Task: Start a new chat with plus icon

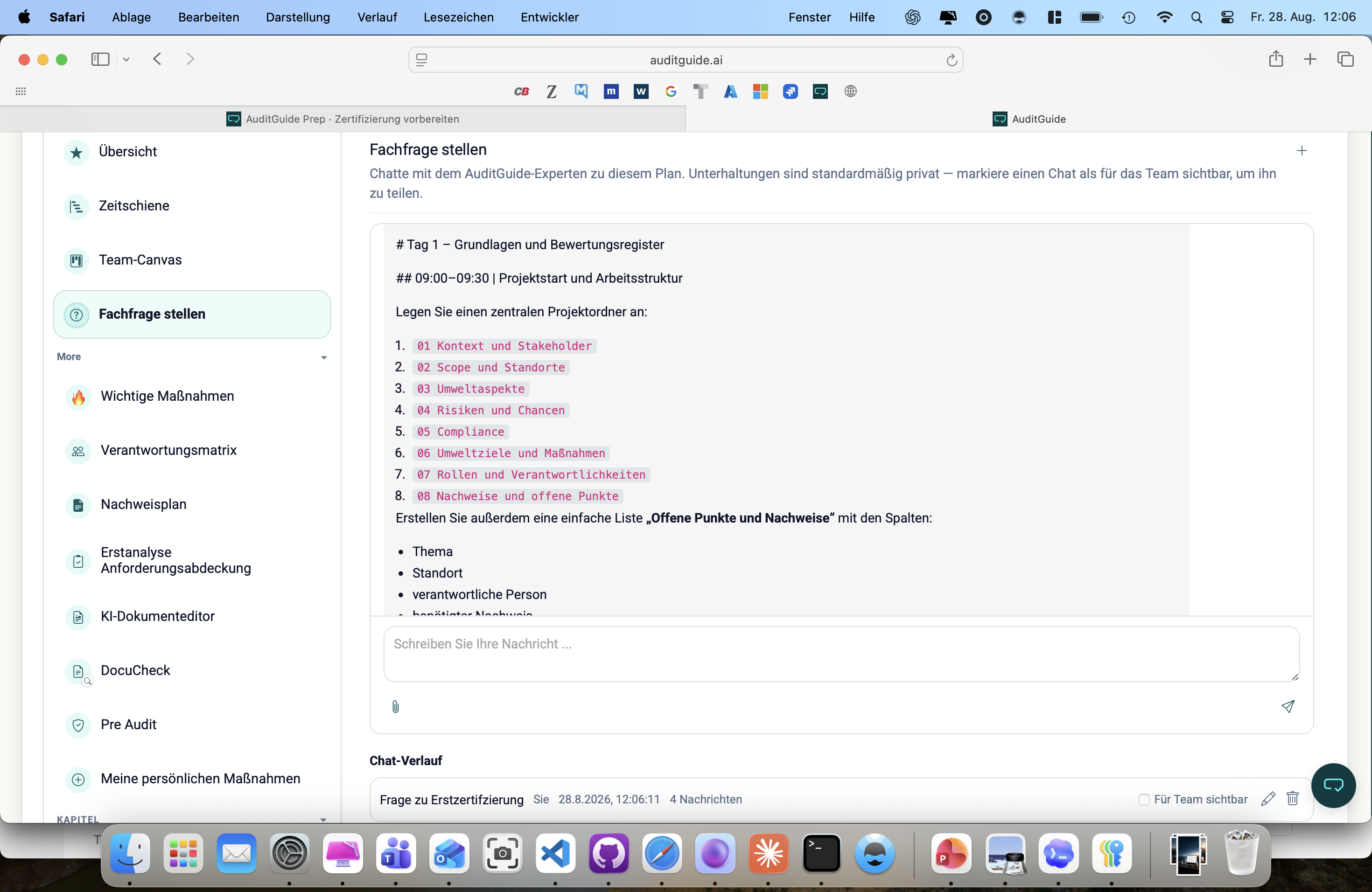Action: [1302, 150]
